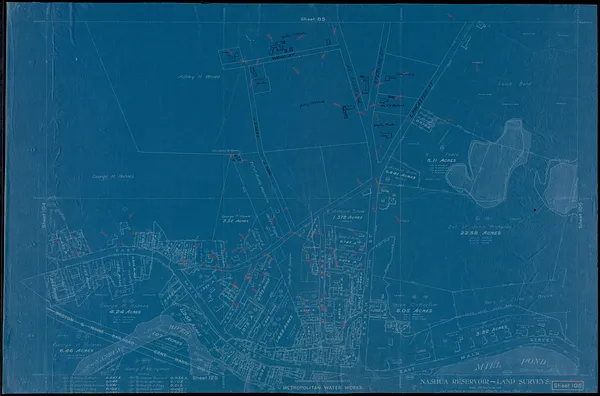600x396 pixels.
Task: Click the 'Est. of John Richards' name
Action: [480, 227]
